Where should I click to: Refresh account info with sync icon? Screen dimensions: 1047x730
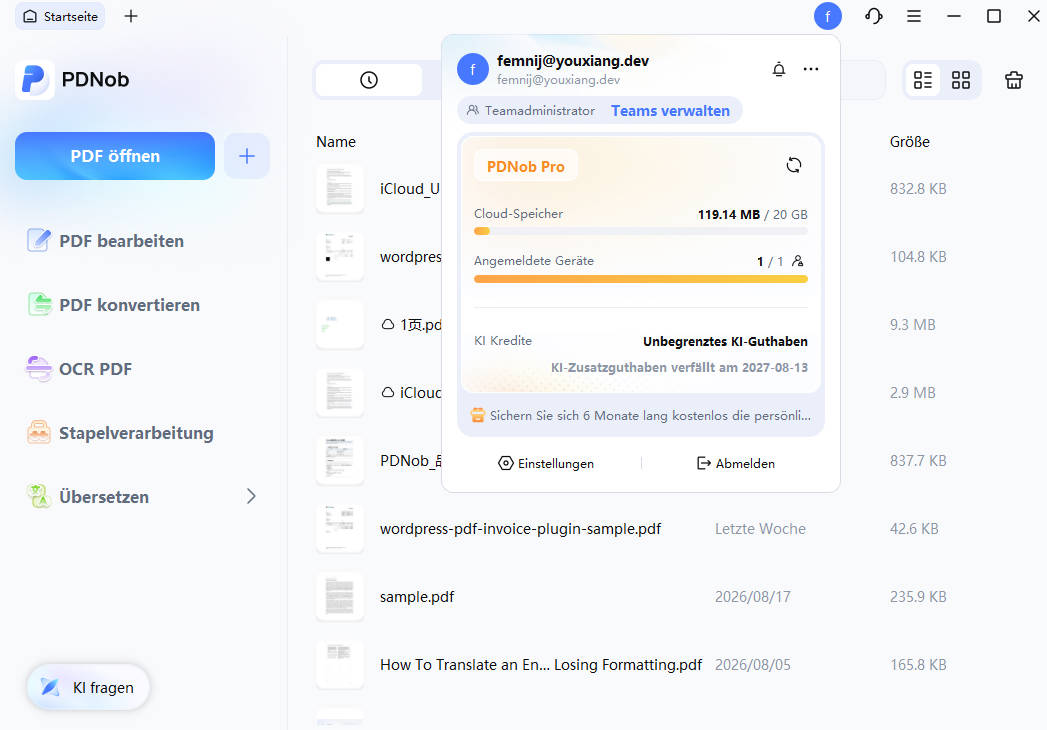click(x=793, y=165)
